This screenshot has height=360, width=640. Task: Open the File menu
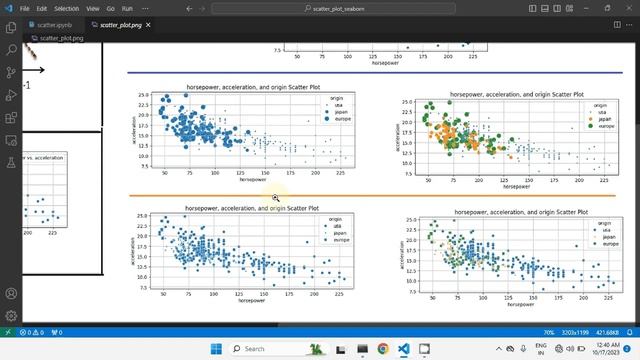pos(24,9)
